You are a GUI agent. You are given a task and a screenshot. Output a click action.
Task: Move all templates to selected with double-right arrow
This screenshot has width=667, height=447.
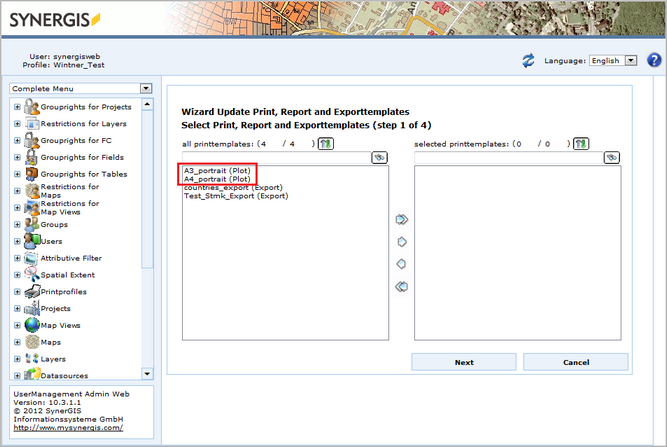click(x=402, y=219)
